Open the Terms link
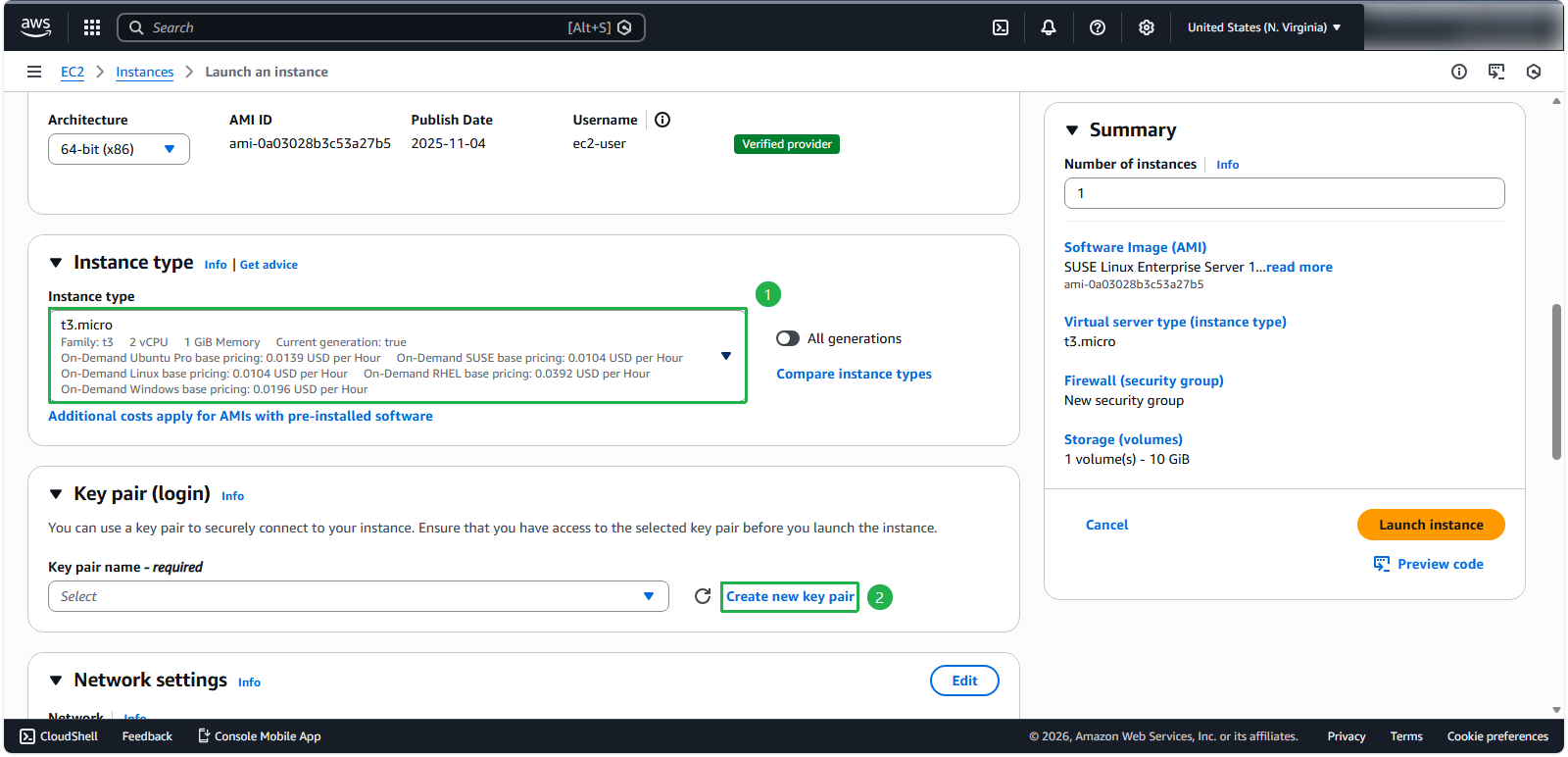This screenshot has width=1568, height=757. point(1406,736)
